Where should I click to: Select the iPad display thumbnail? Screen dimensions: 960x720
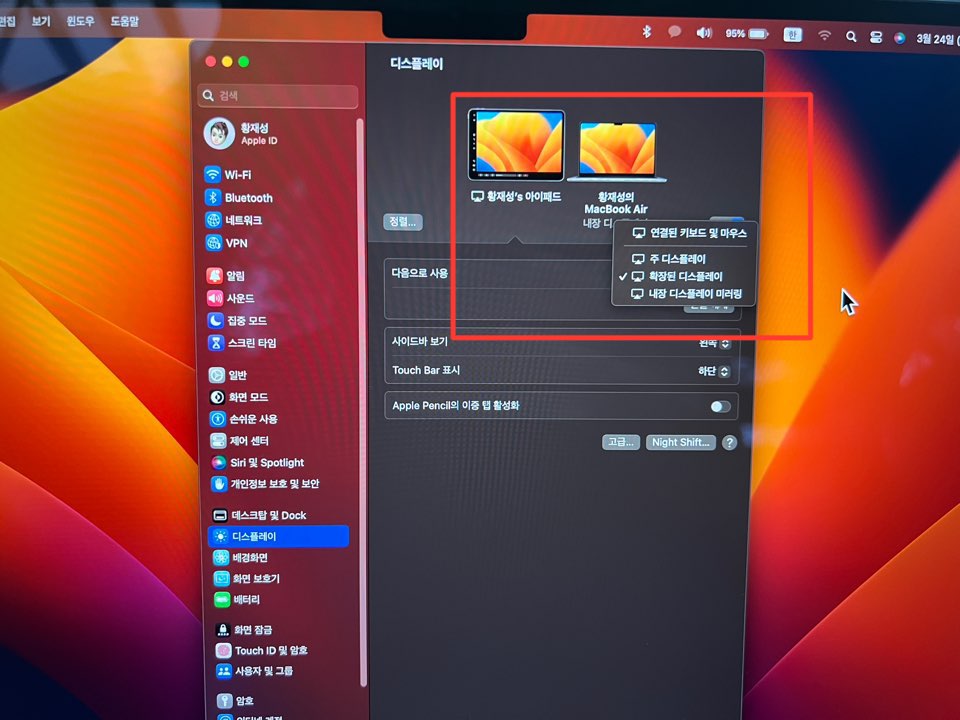click(x=516, y=145)
